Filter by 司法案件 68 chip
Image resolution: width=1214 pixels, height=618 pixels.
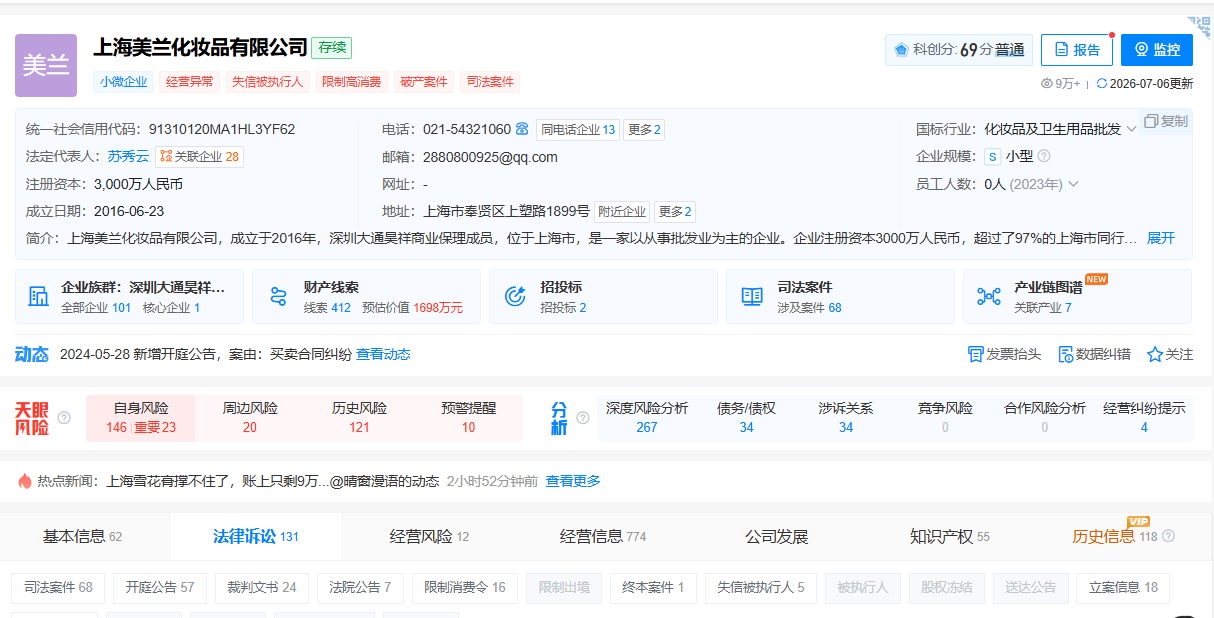[58, 587]
